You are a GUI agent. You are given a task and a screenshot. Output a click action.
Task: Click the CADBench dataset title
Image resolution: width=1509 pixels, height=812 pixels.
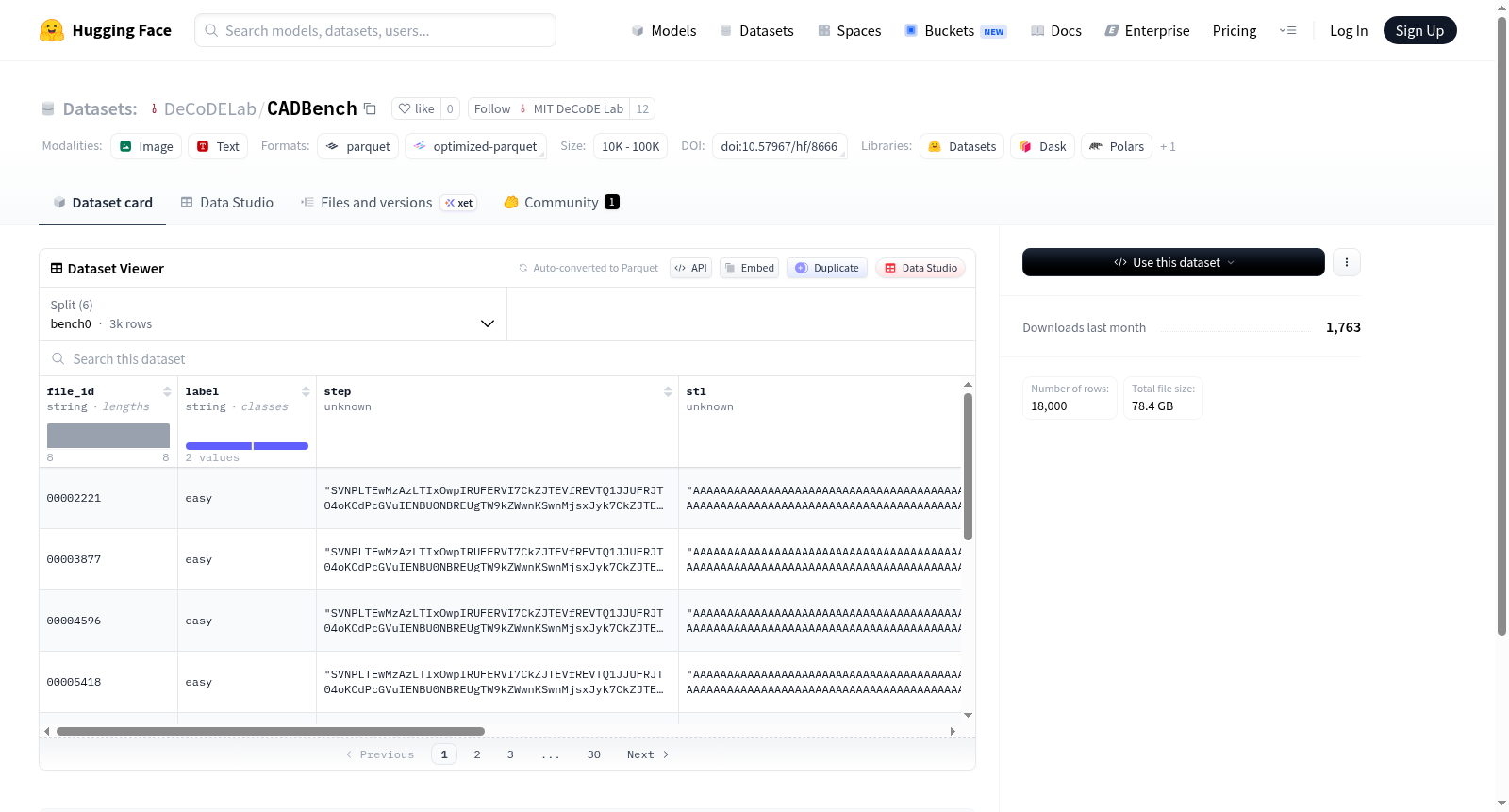(x=312, y=108)
